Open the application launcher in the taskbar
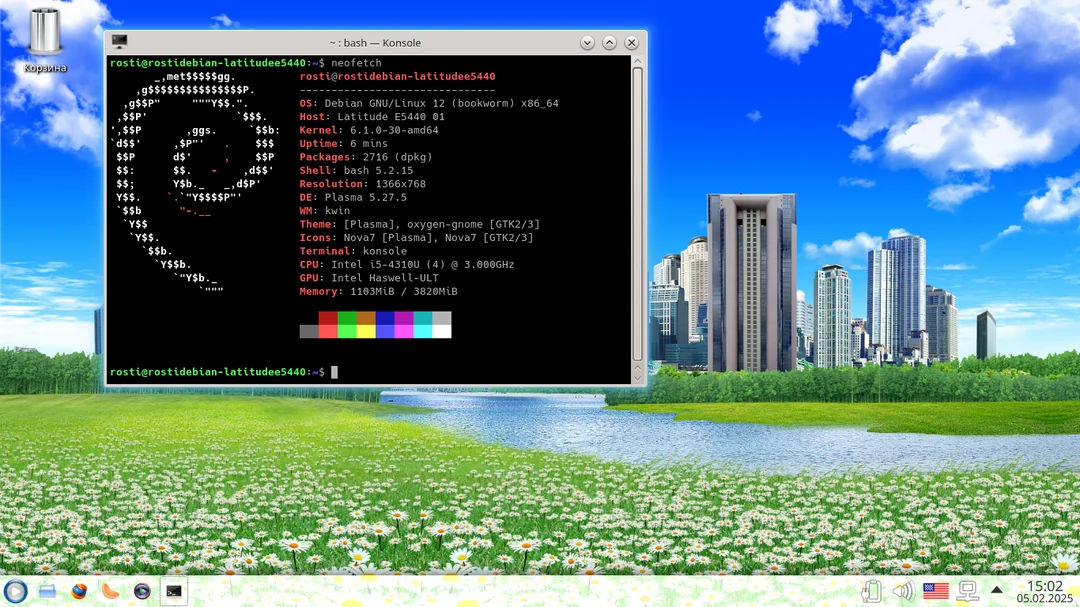The height and width of the screenshot is (607, 1080). (15, 591)
